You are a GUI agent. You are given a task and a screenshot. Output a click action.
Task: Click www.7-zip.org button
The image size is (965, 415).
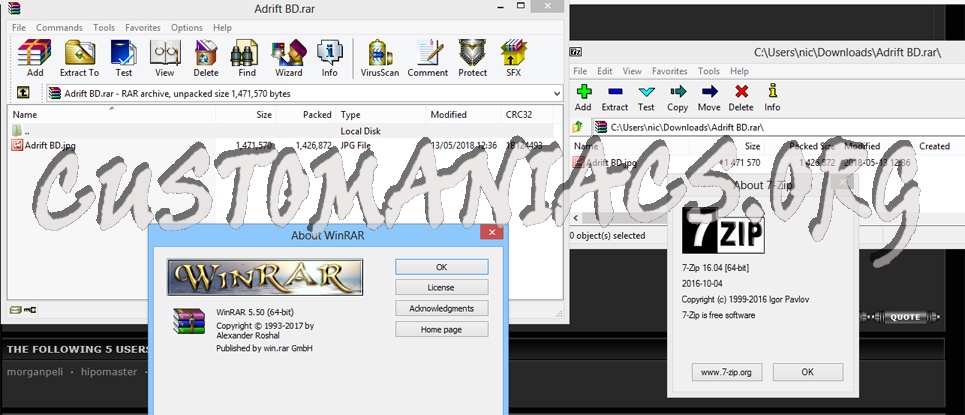[727, 372]
